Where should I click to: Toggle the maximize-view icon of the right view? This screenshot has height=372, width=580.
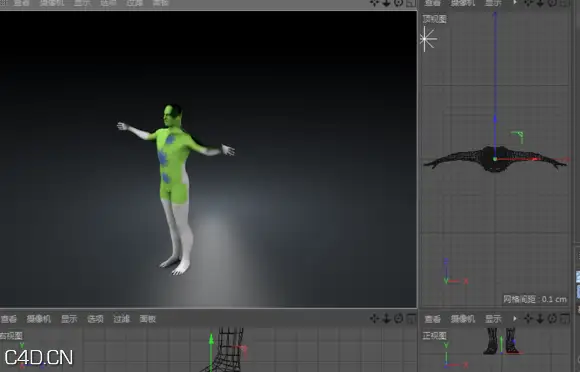click(x=411, y=318)
